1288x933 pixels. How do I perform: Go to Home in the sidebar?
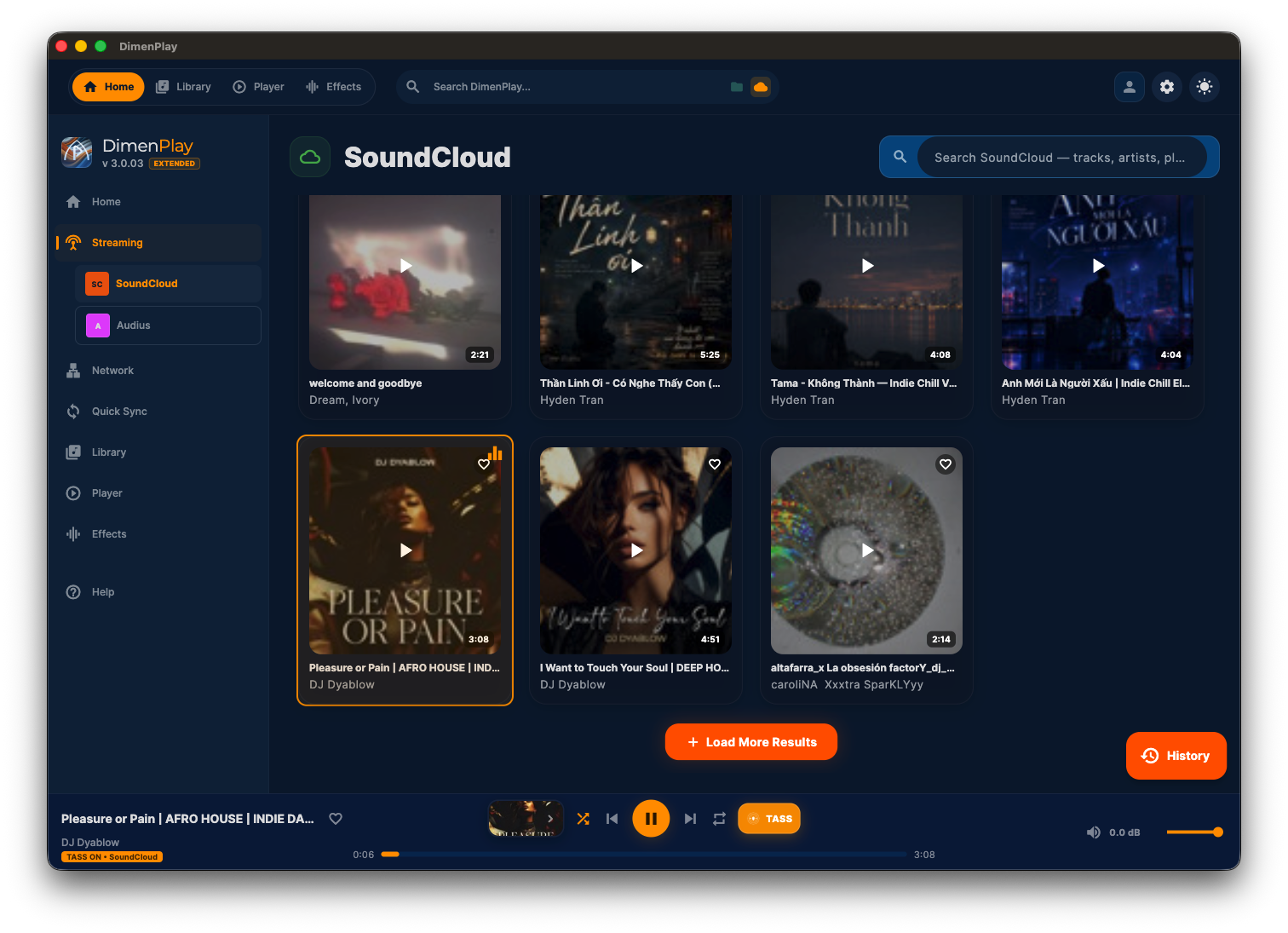click(x=158, y=202)
